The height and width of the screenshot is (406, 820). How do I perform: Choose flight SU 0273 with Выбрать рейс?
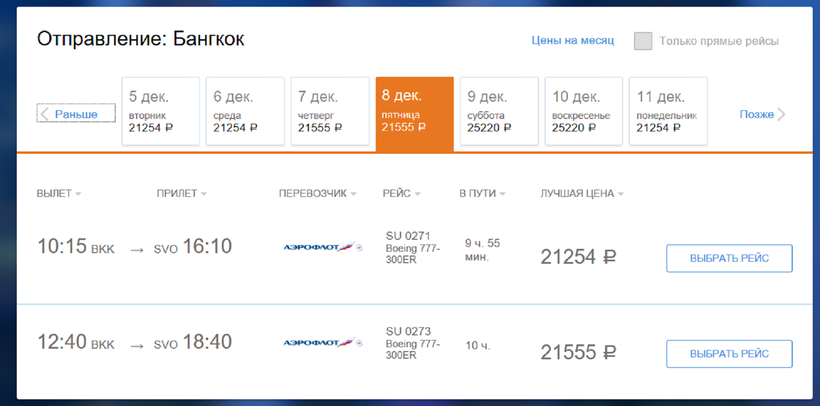(729, 354)
